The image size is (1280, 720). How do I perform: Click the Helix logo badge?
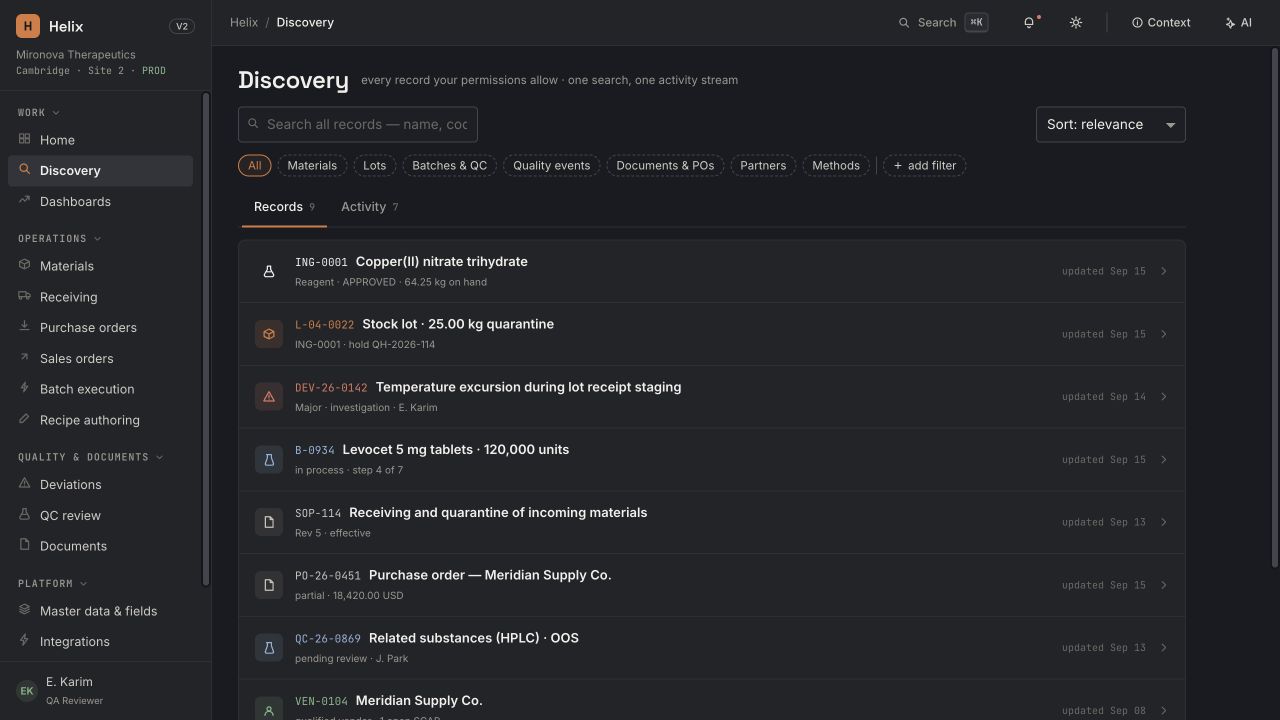(x=28, y=26)
